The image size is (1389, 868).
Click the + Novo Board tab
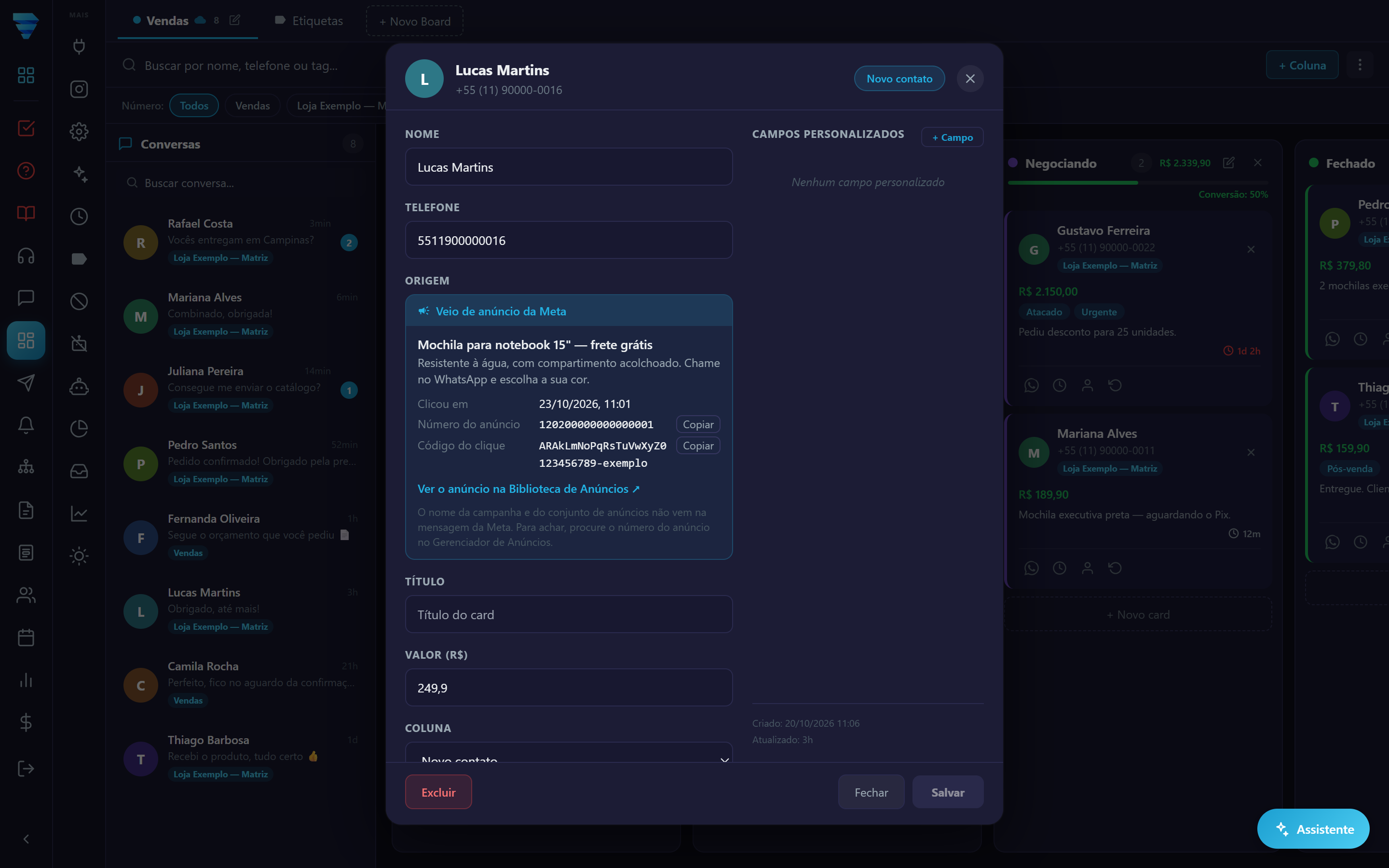point(414,21)
